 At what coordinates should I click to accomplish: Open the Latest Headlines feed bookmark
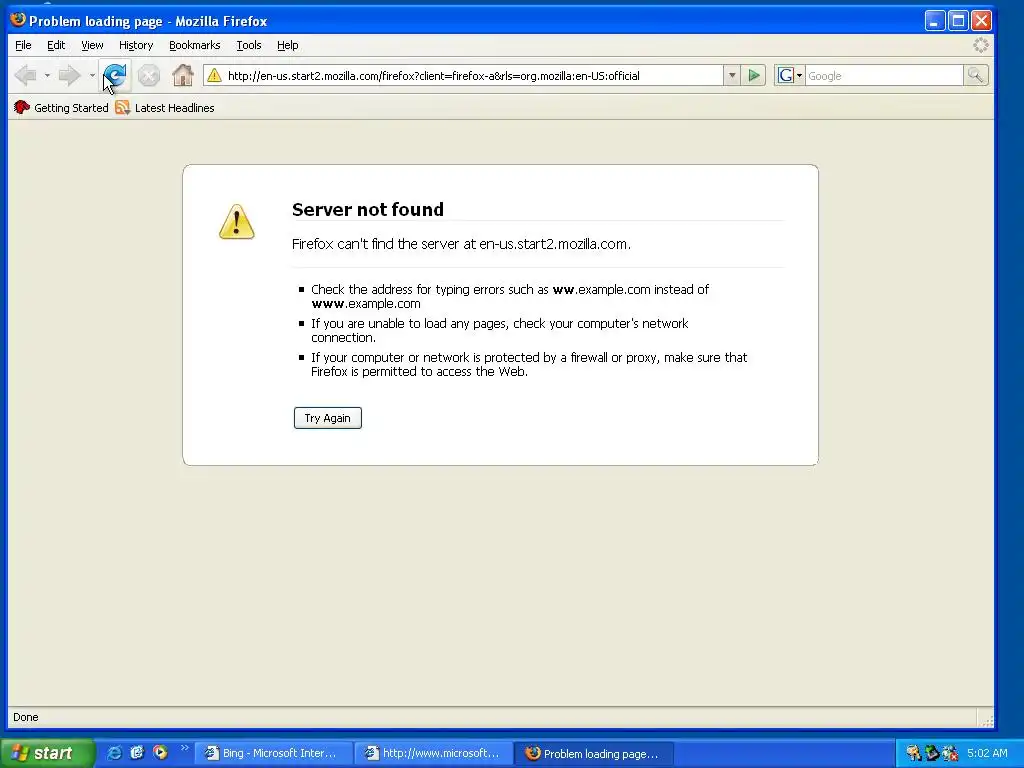[165, 108]
